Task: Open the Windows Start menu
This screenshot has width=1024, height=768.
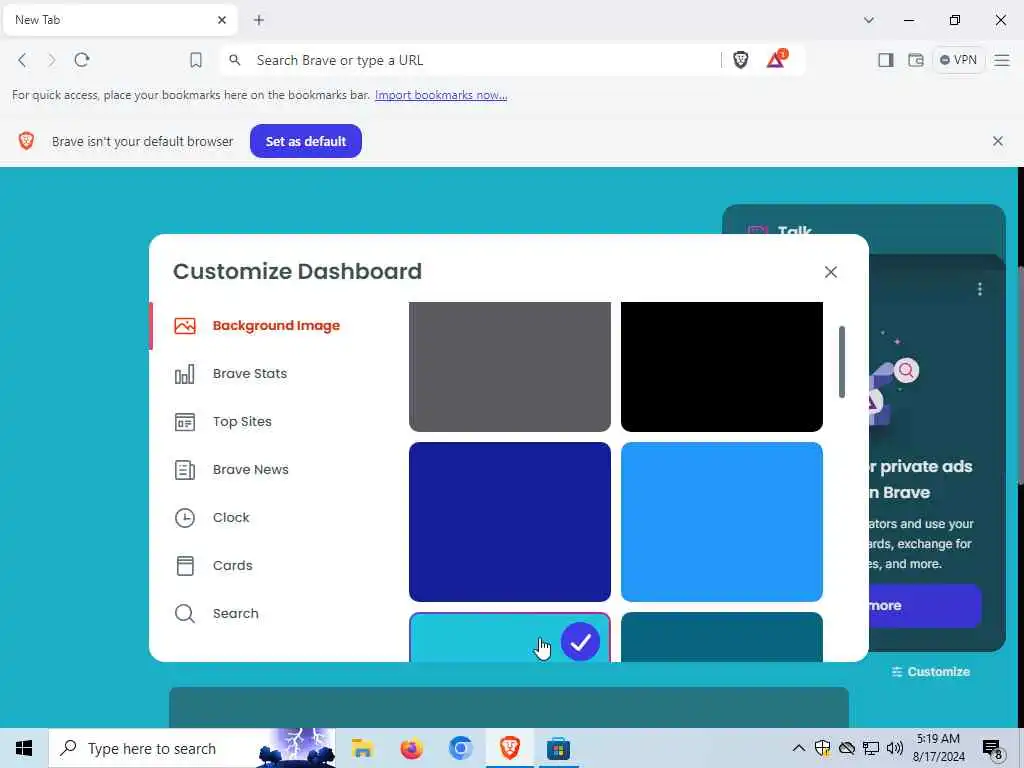Action: click(x=24, y=748)
